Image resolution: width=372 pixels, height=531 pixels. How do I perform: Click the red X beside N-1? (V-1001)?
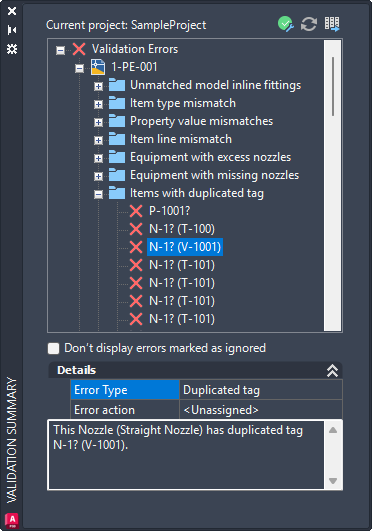(136, 247)
